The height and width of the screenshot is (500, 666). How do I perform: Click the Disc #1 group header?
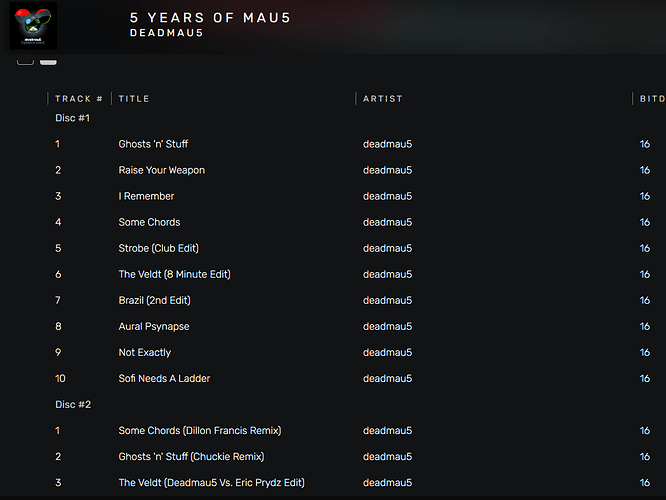pos(73,118)
